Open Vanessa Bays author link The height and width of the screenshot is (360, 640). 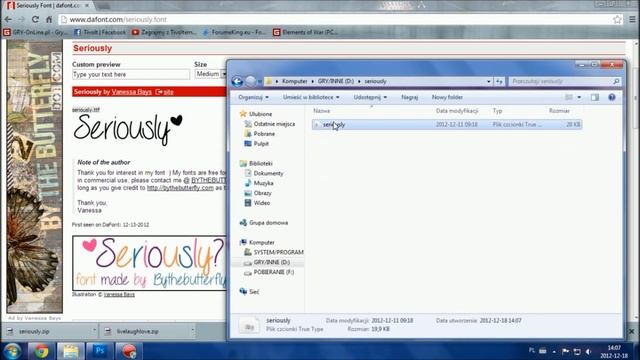pos(131,92)
